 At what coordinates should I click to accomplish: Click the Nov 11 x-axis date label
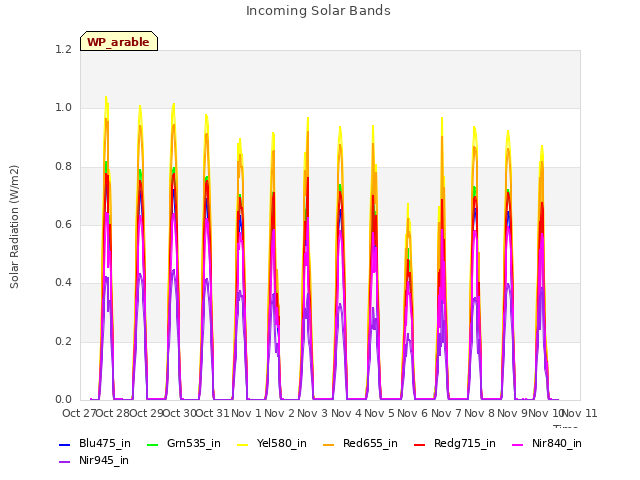tap(580, 413)
